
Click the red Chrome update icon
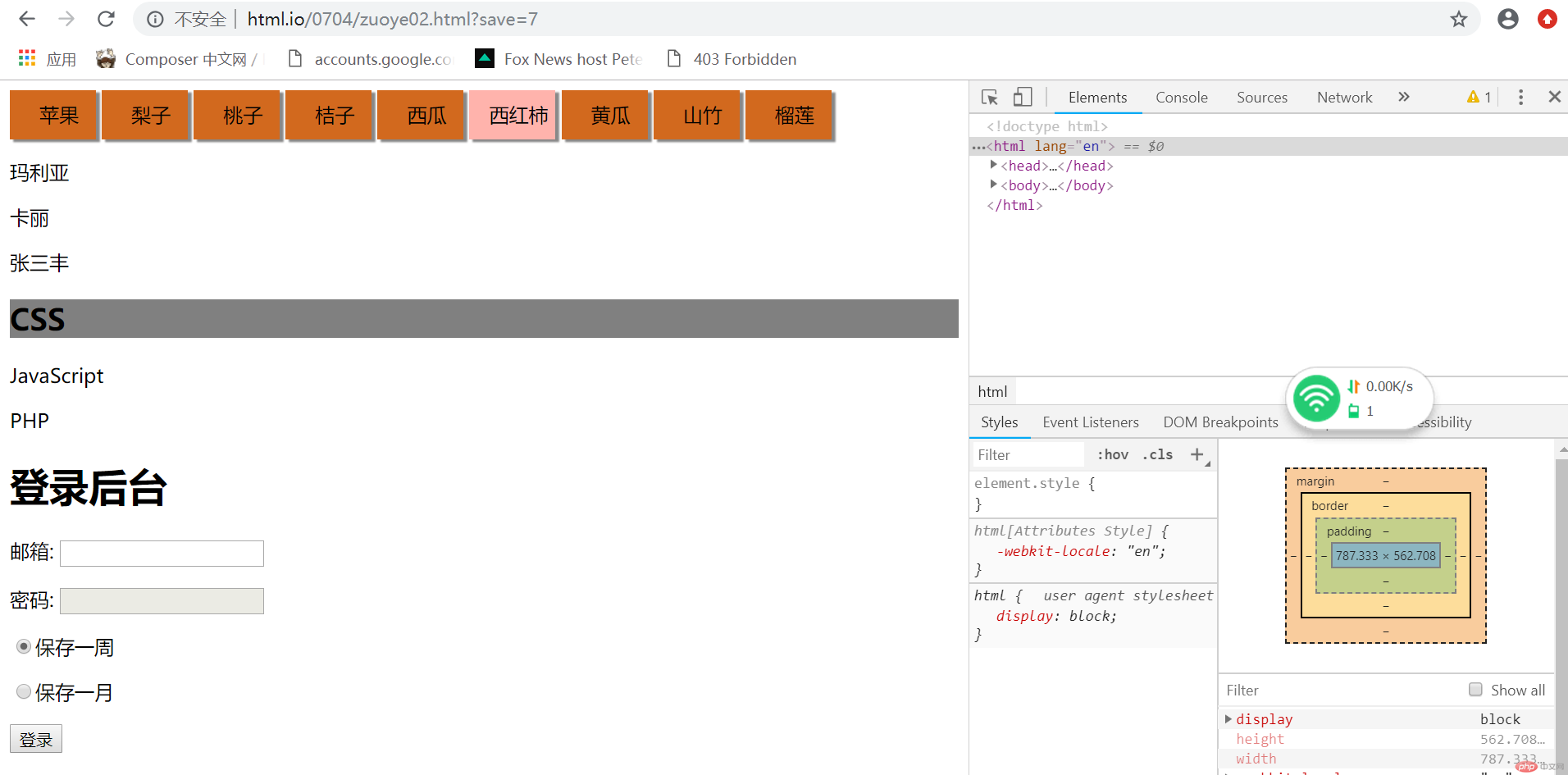[1547, 19]
